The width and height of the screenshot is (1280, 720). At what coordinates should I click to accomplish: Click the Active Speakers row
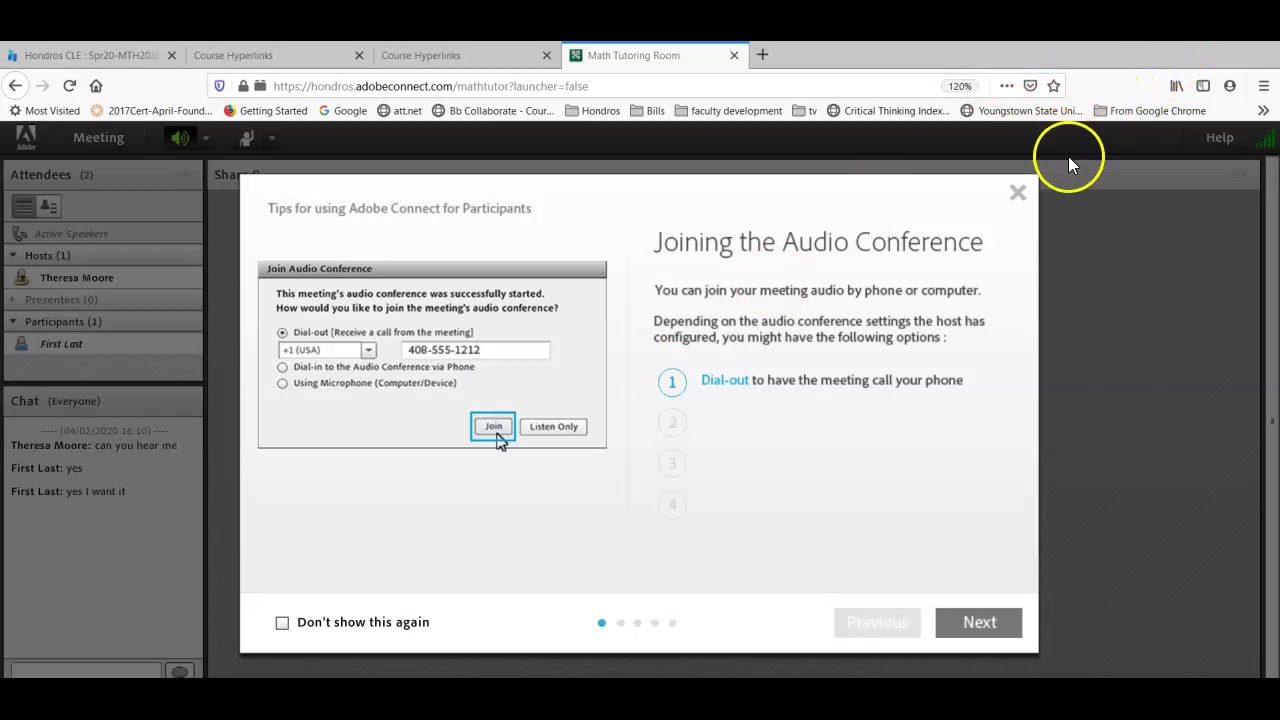(x=102, y=234)
